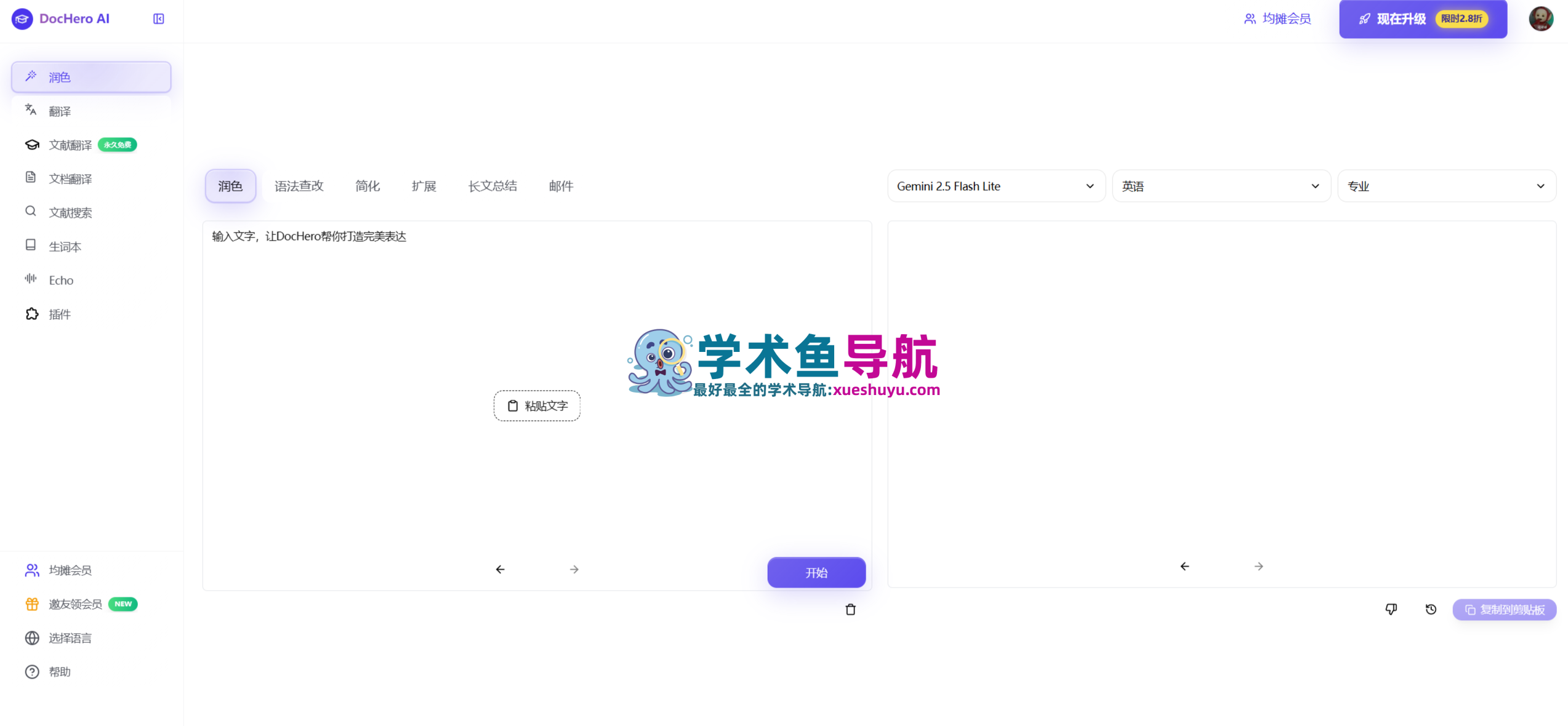
Task: Open 插件 in the sidebar
Action: (x=91, y=314)
